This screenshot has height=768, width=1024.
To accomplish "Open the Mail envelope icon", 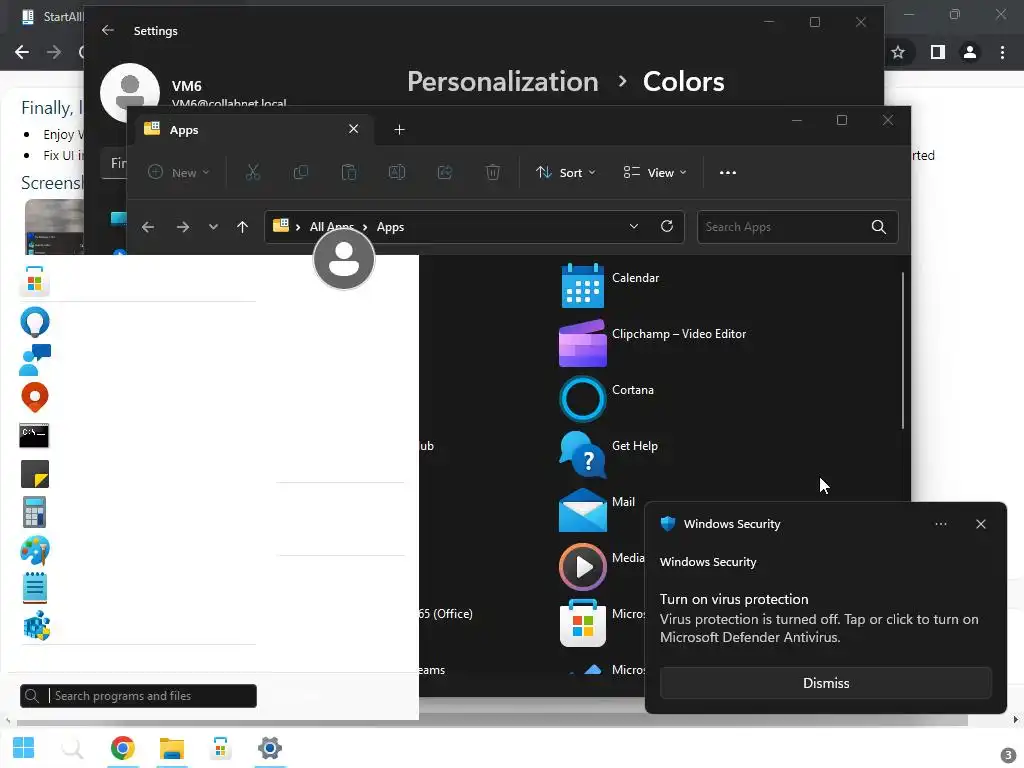I will (x=583, y=510).
